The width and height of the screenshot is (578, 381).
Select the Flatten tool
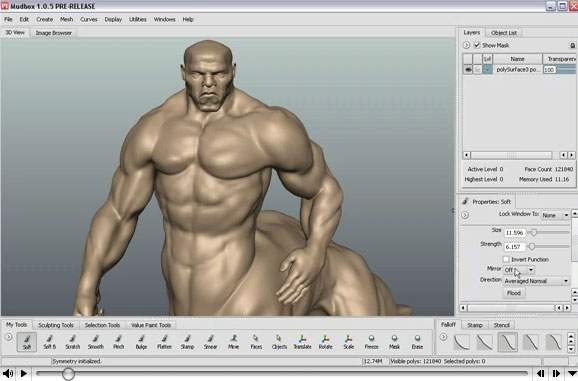click(164, 342)
